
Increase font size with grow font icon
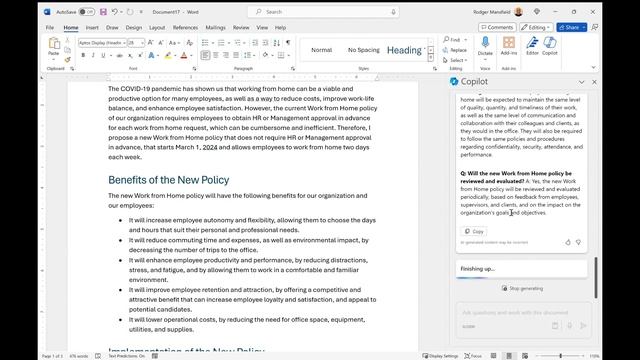tap(151, 42)
